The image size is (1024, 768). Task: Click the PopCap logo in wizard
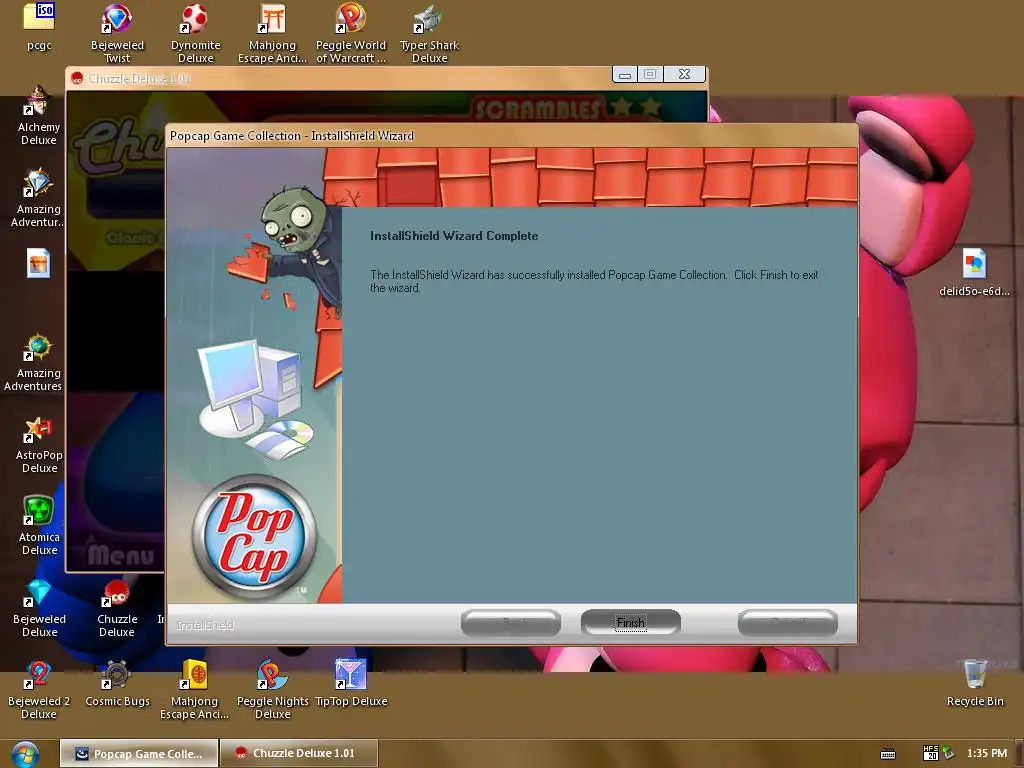click(254, 536)
